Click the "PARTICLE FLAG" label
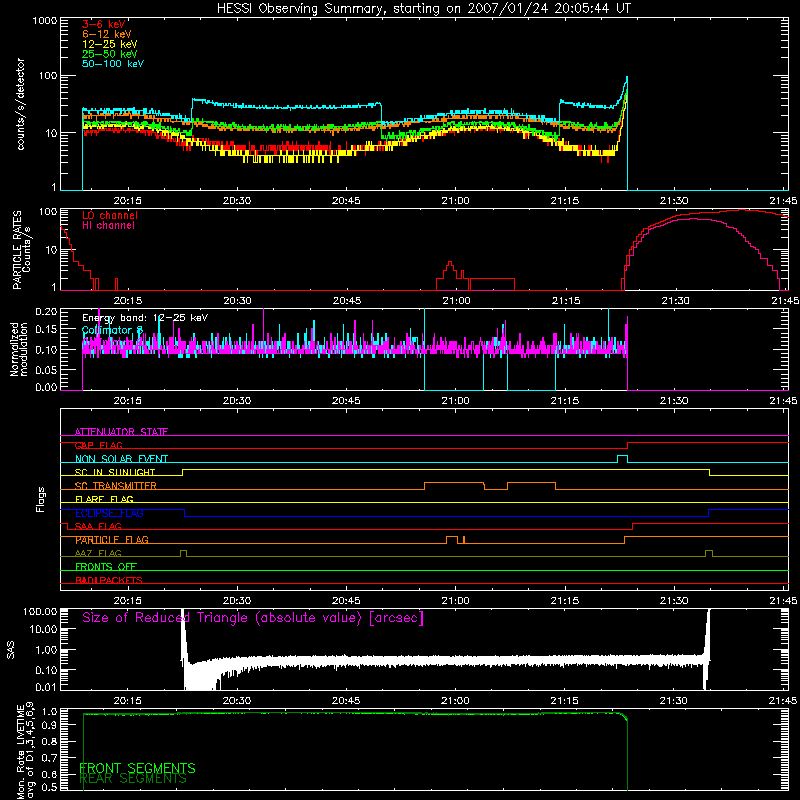The width and height of the screenshot is (800, 800). point(112,540)
